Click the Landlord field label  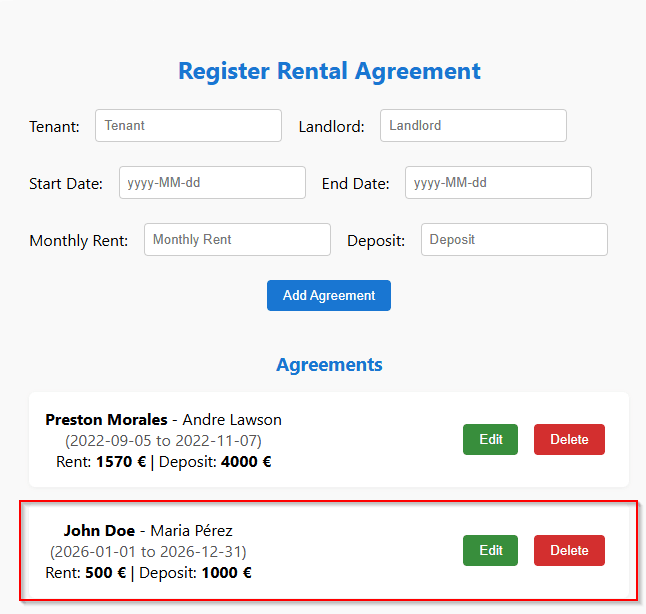click(x=331, y=127)
